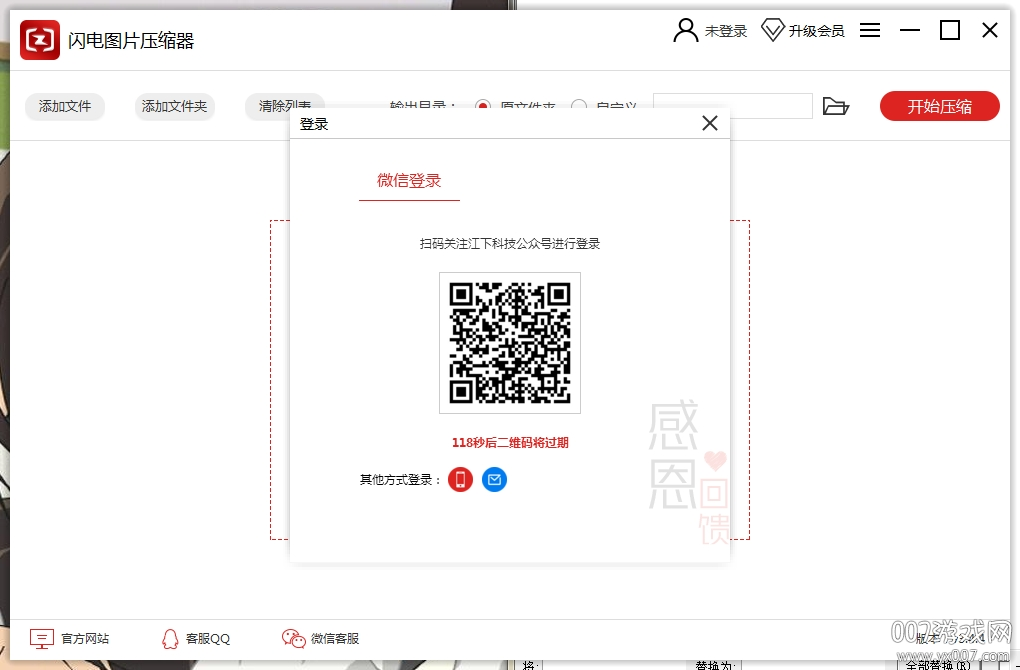Click the 闪电图片压缩器 title text
The width and height of the screenshot is (1020, 670).
tap(131, 41)
